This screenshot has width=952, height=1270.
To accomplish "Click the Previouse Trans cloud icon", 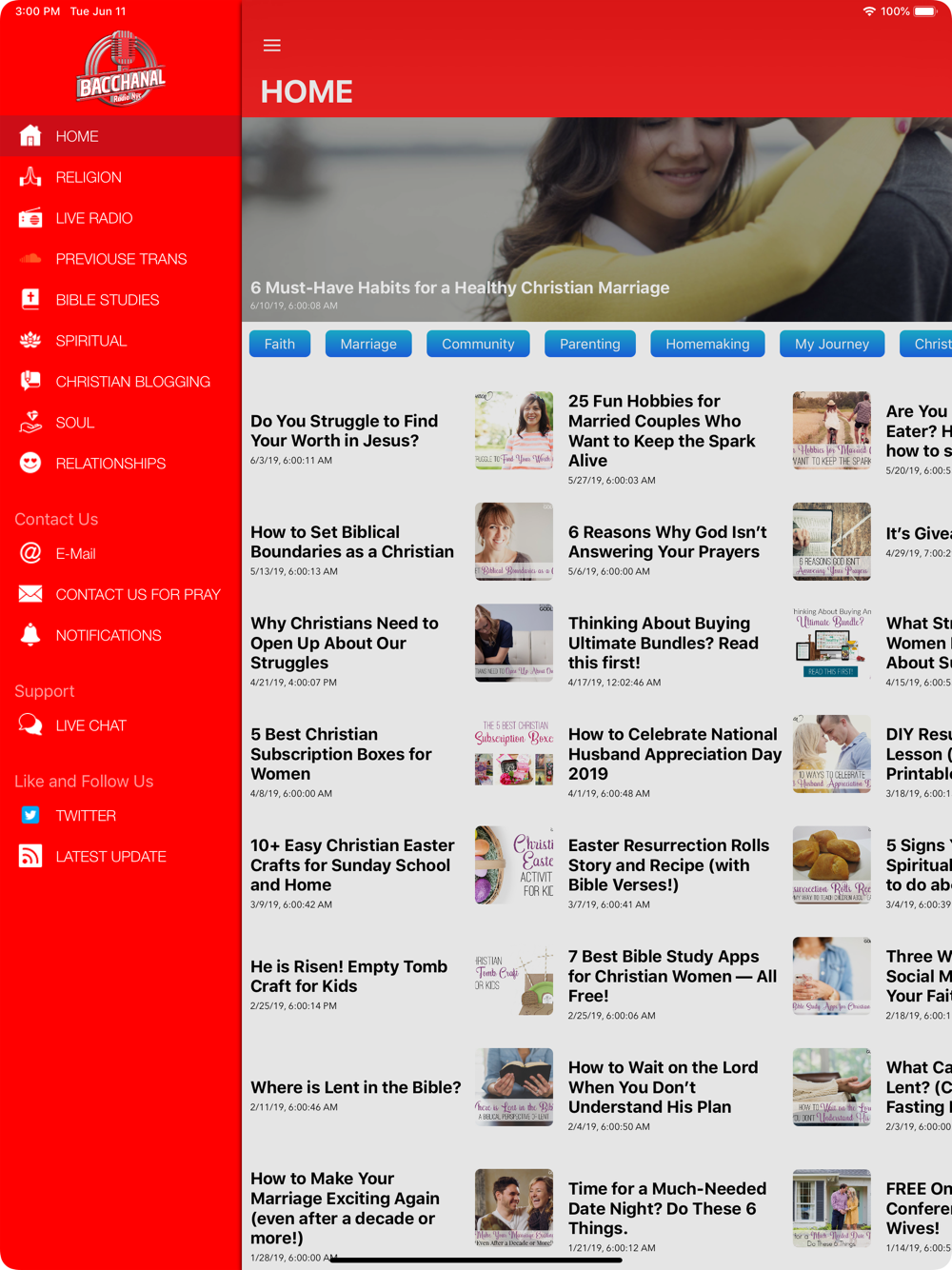I will tap(30, 259).
